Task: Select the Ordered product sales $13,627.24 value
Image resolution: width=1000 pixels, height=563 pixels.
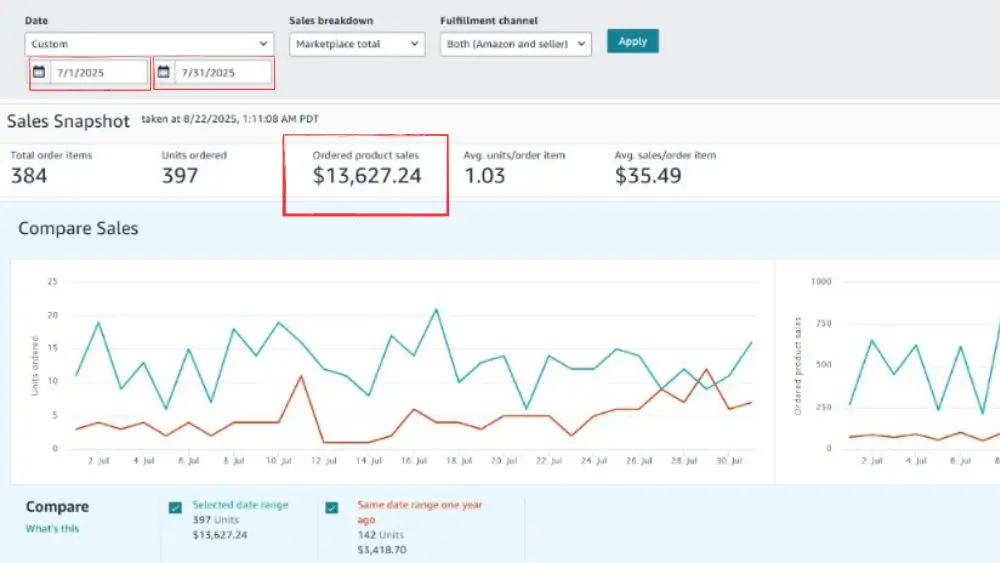Action: coord(367,177)
